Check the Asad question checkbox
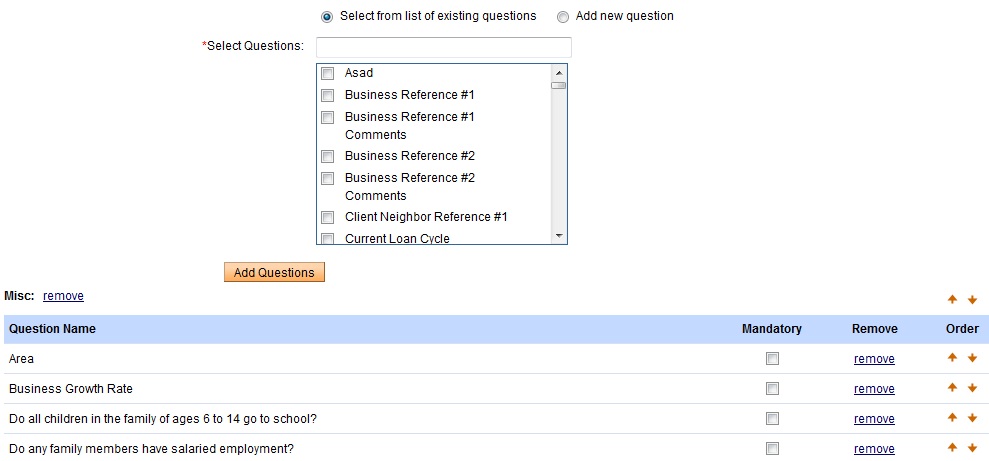This screenshot has height=461, width=989. (327, 73)
